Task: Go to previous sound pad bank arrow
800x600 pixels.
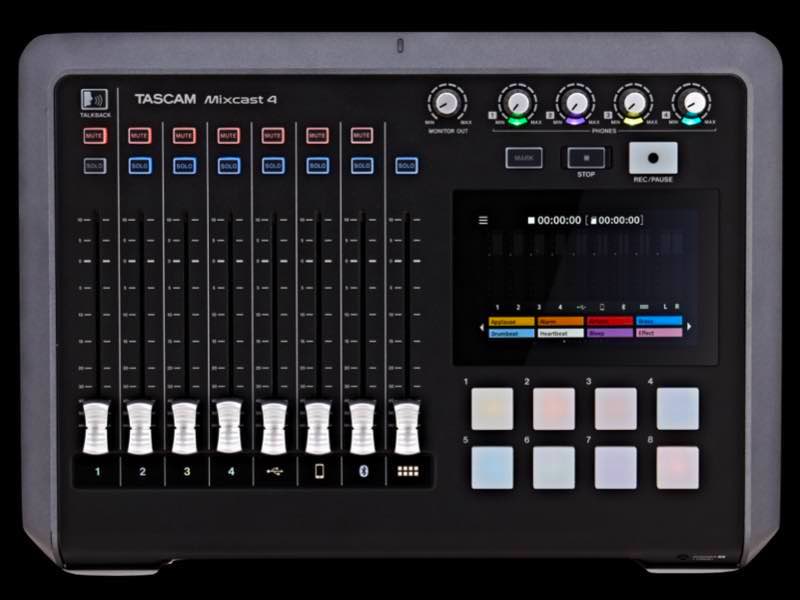Action: click(x=482, y=327)
